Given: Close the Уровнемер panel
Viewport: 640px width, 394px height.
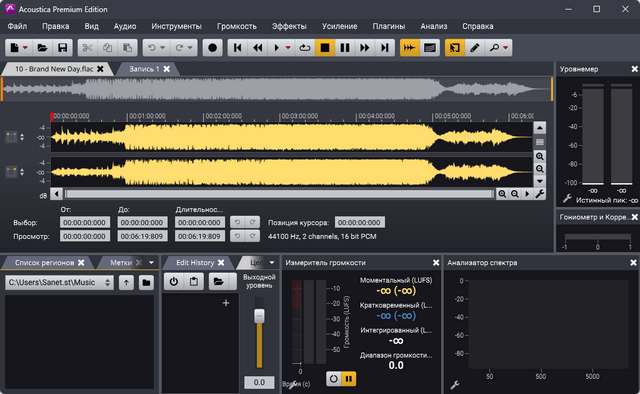Looking at the screenshot, I should pos(634,69).
